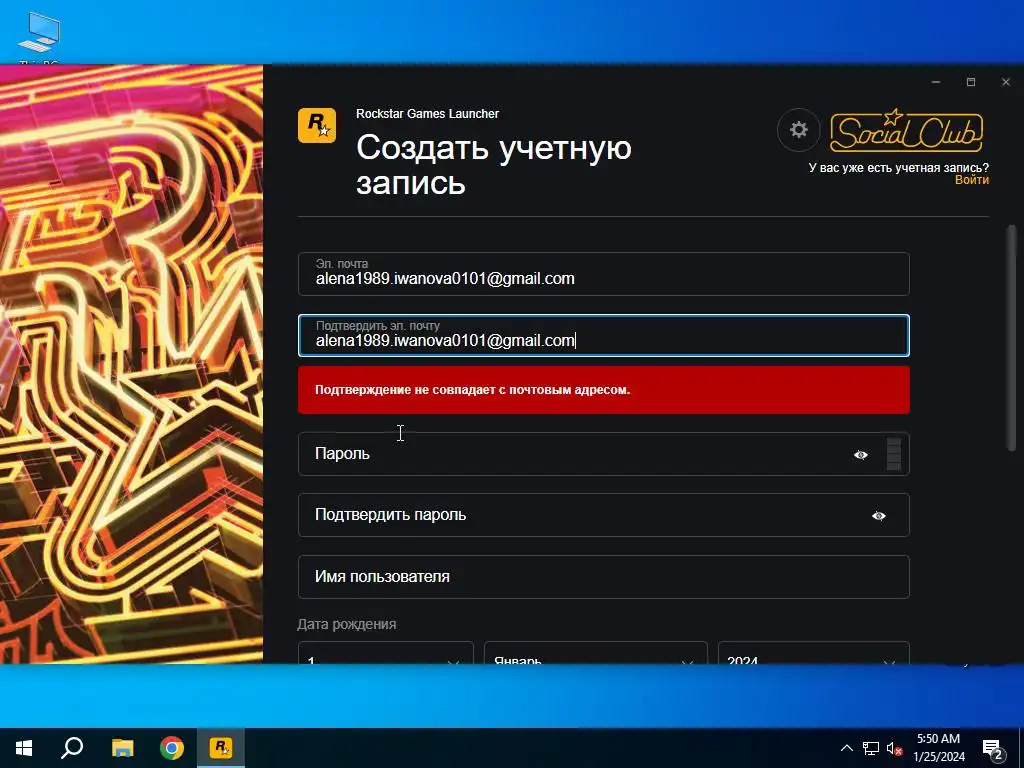Click У вас уже есть учетная запись? text
This screenshot has width=1024, height=768.
coord(899,167)
